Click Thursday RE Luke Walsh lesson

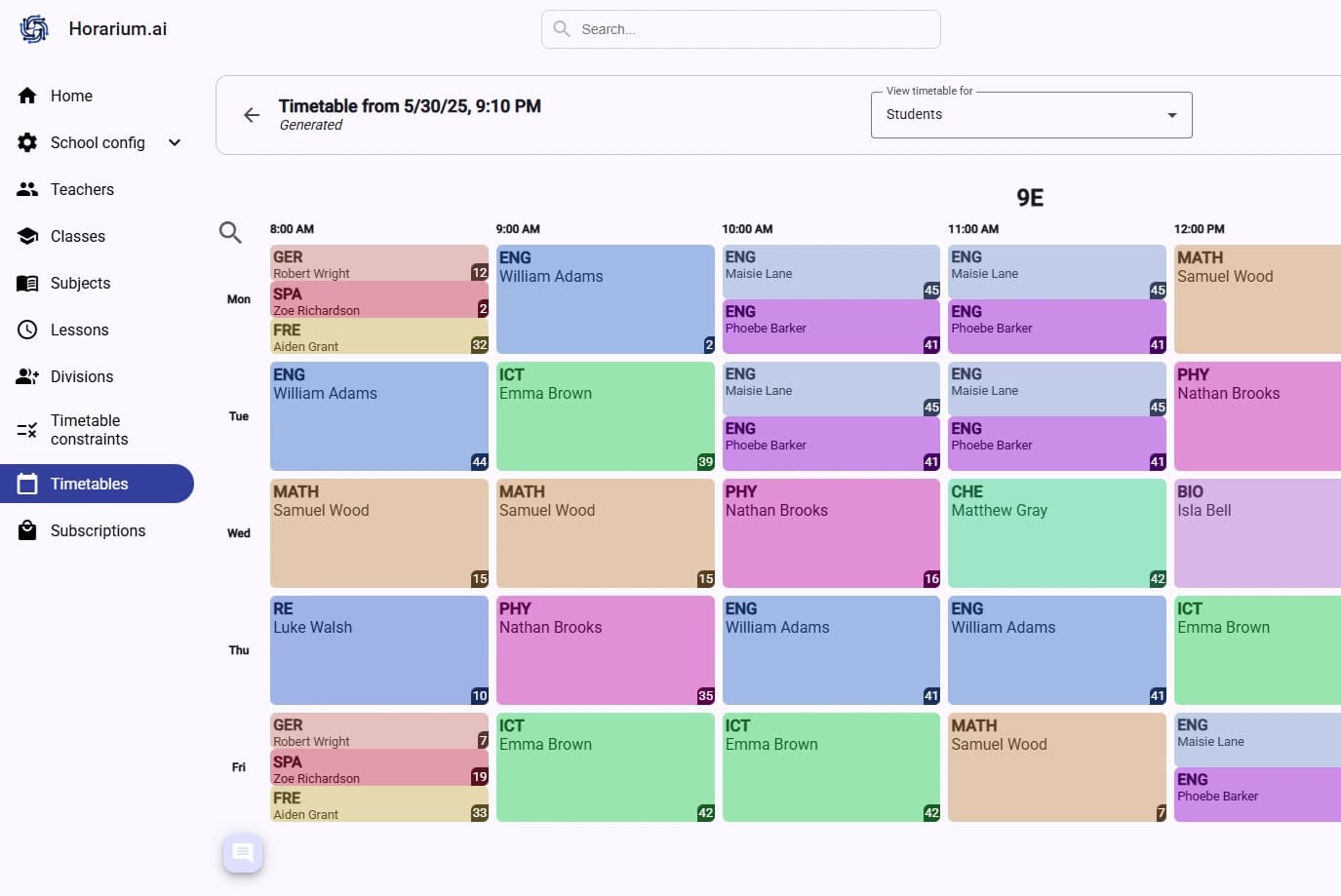click(378, 650)
